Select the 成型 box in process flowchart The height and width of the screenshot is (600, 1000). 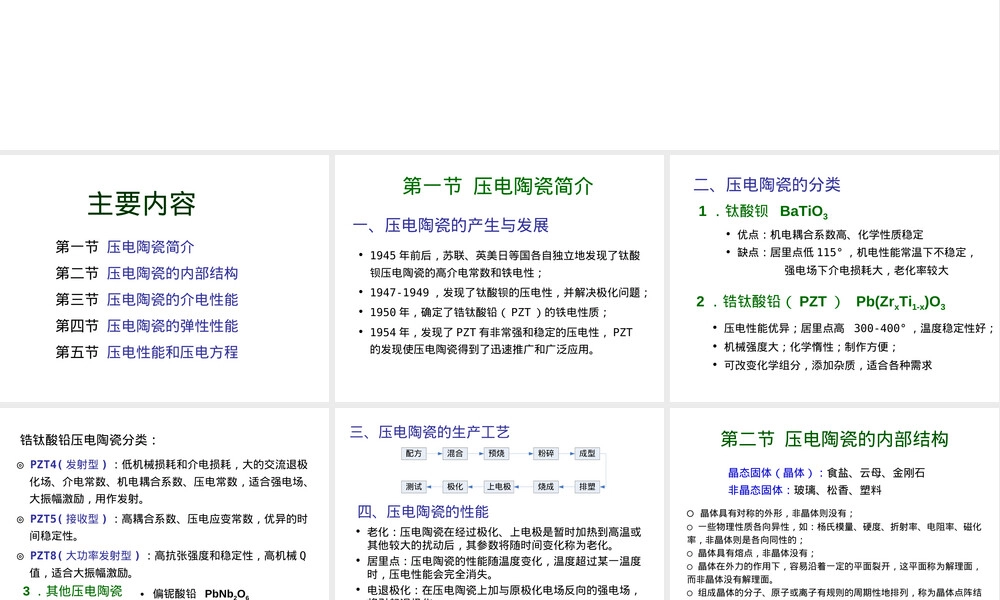point(587,453)
